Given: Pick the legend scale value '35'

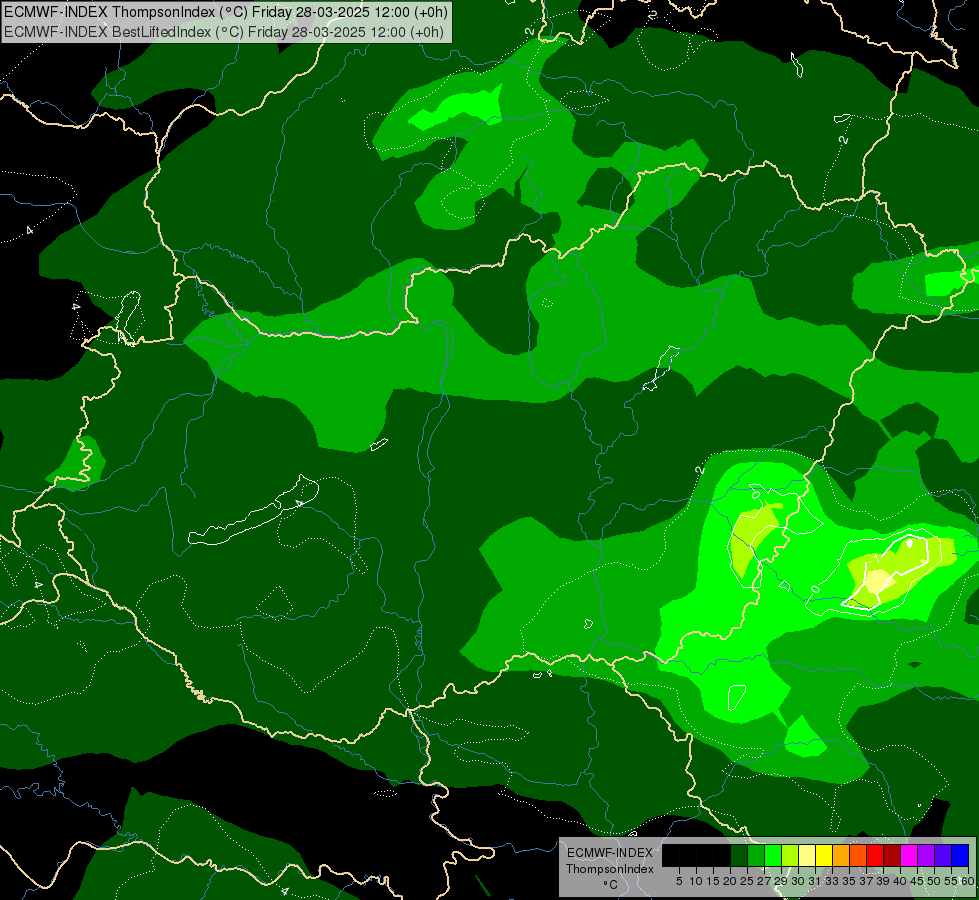Looking at the screenshot, I should tap(849, 881).
